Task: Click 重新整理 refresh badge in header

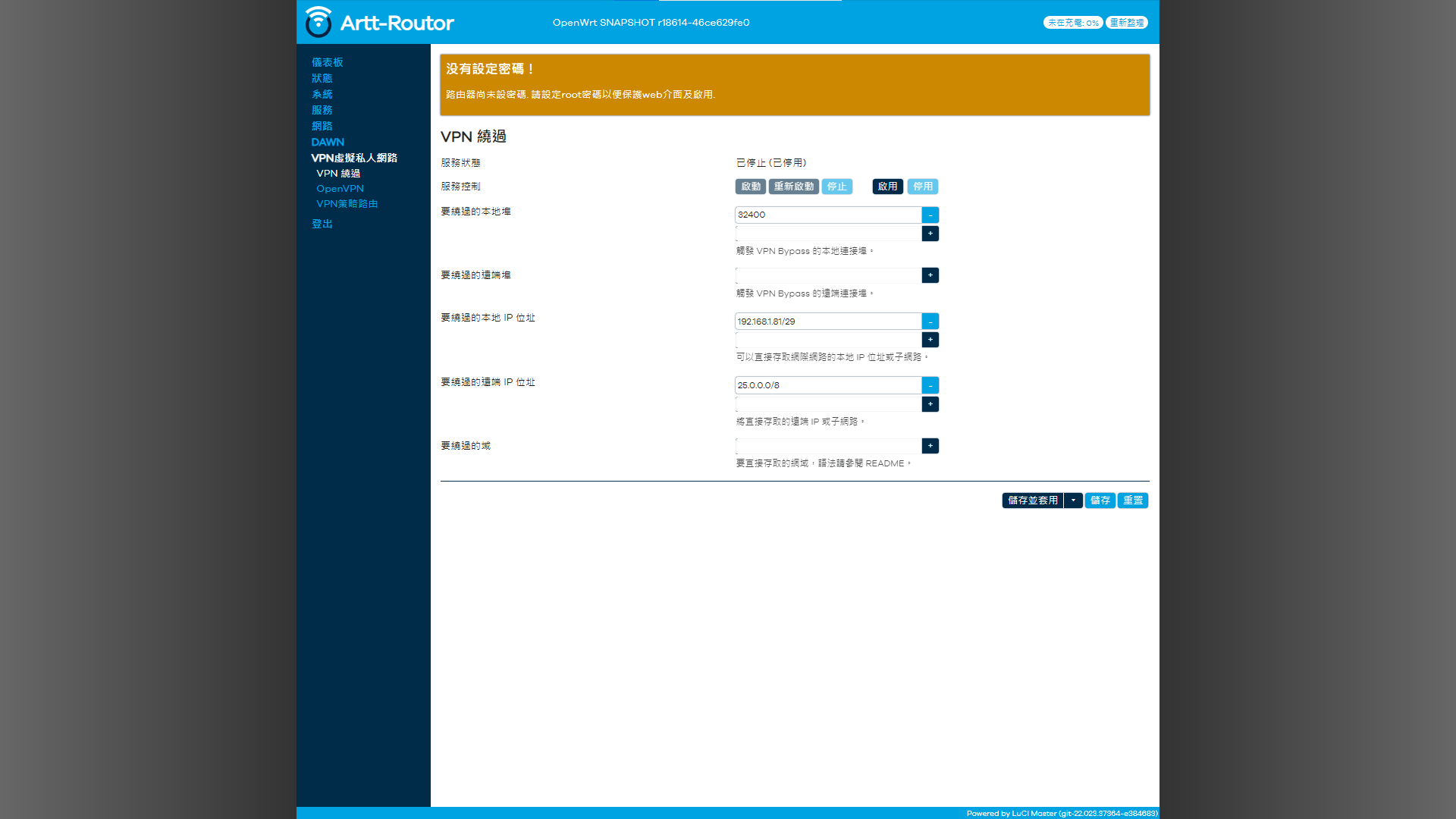Action: point(1127,23)
